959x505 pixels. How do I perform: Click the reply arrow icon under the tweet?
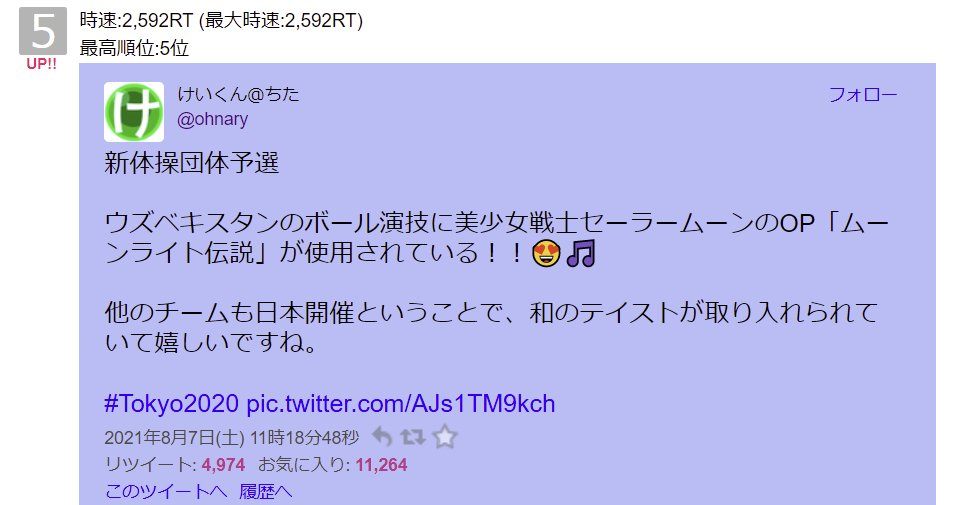[382, 437]
